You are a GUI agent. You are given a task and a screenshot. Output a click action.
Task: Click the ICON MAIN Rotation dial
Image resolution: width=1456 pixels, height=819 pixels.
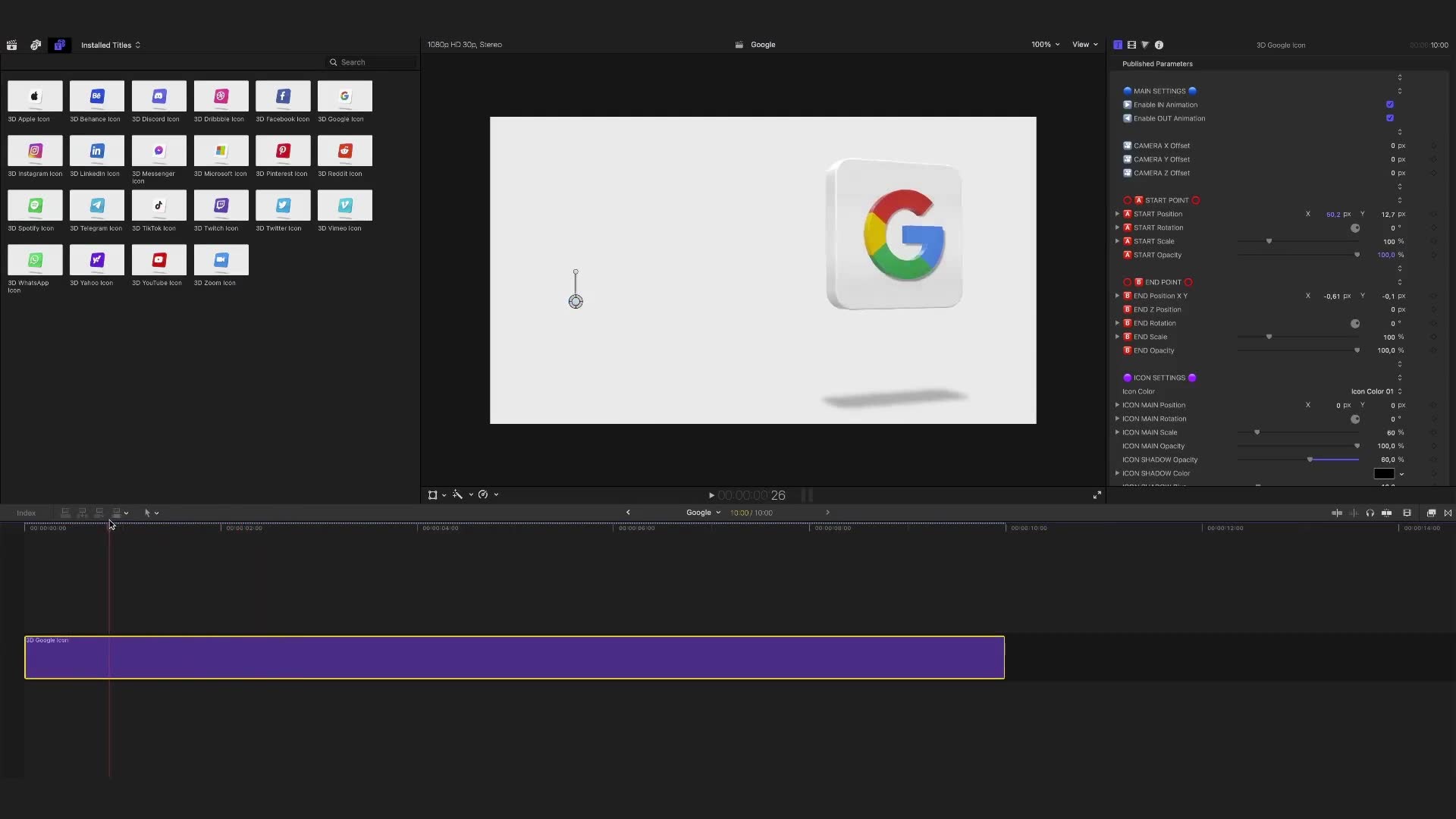coord(1355,419)
